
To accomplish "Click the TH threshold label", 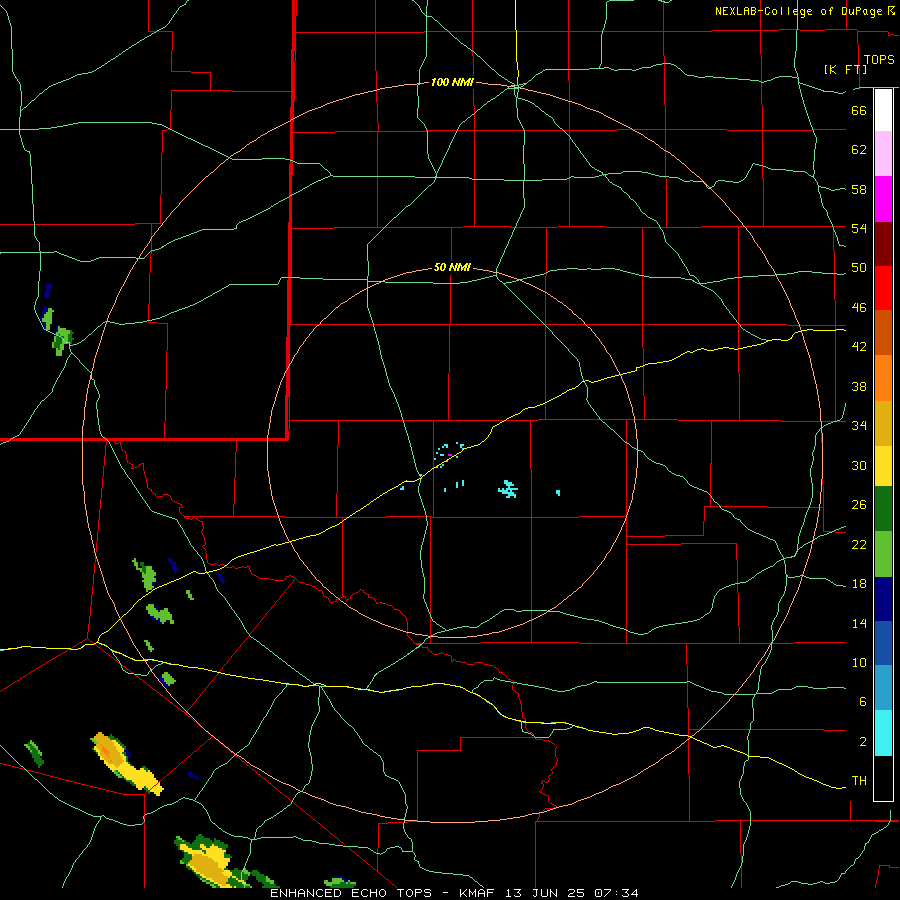I will 859,781.
